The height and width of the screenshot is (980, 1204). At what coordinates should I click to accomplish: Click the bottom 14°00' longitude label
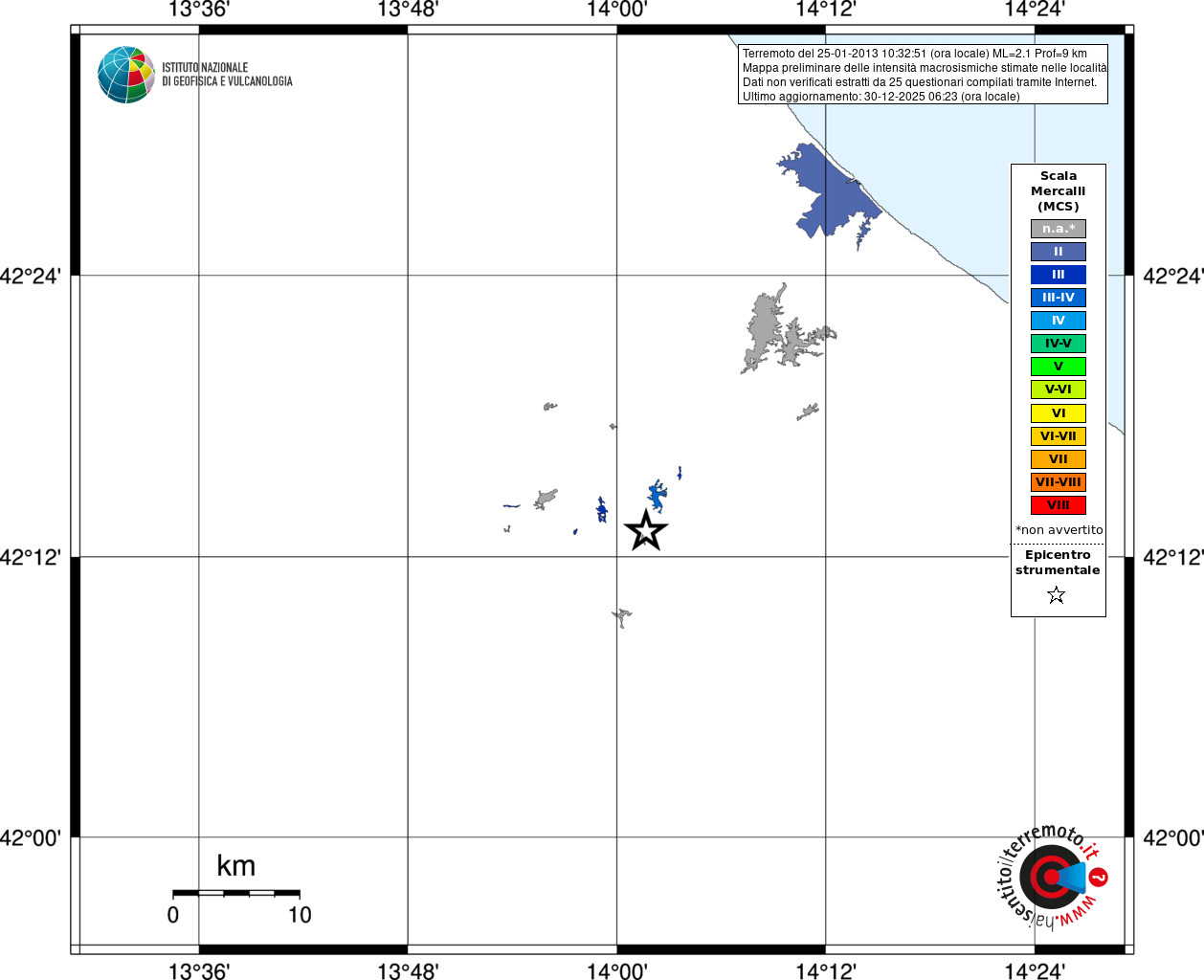click(x=617, y=970)
